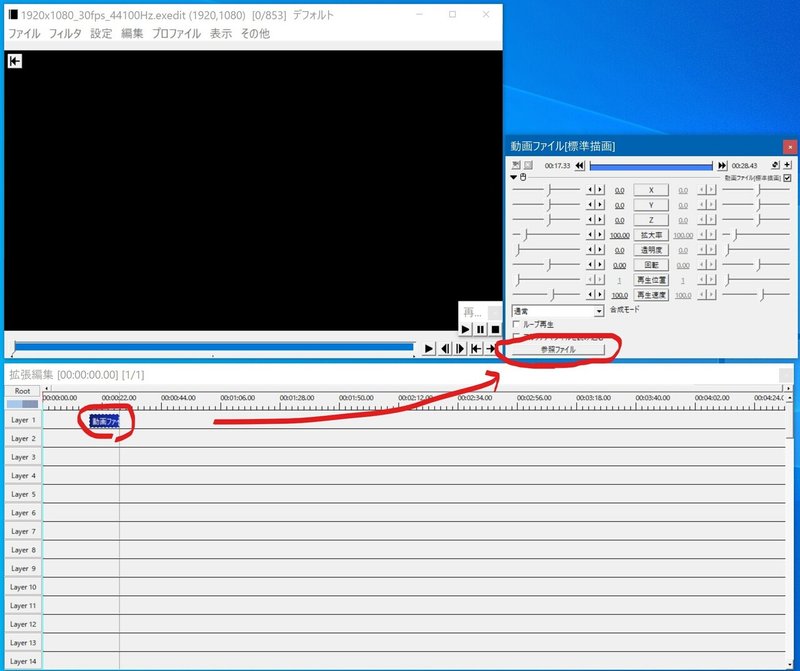Viewport: 800px width, 671px height.
Task: Step back one frame in the main window
Action: coord(445,349)
